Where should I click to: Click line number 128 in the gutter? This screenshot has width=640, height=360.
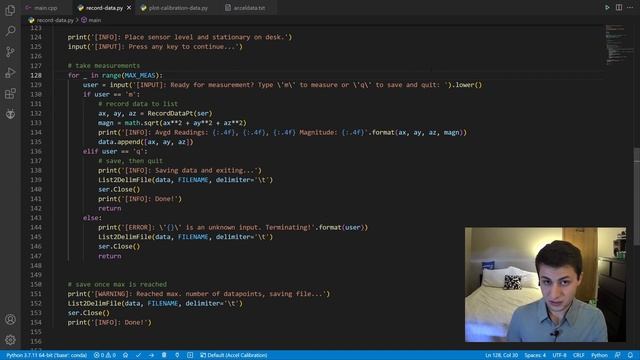pos(36,75)
